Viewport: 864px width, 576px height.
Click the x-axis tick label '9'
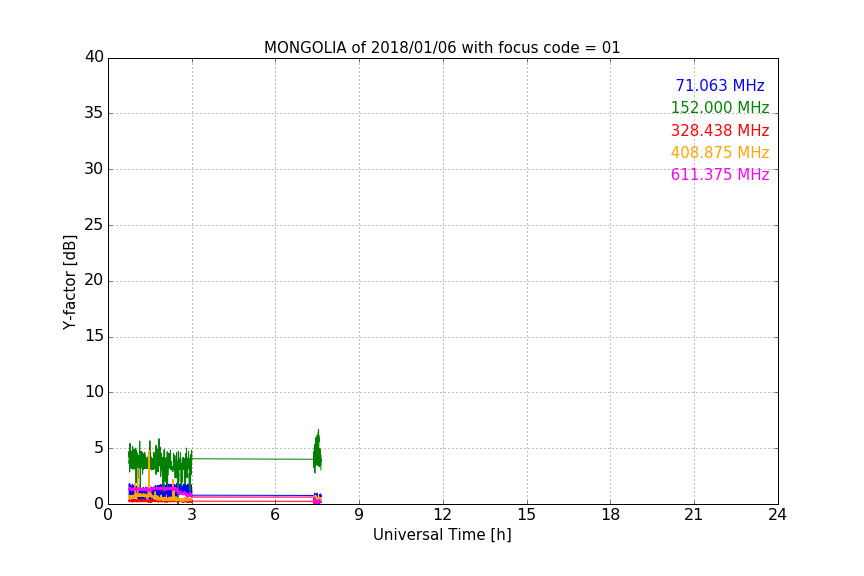click(x=359, y=515)
